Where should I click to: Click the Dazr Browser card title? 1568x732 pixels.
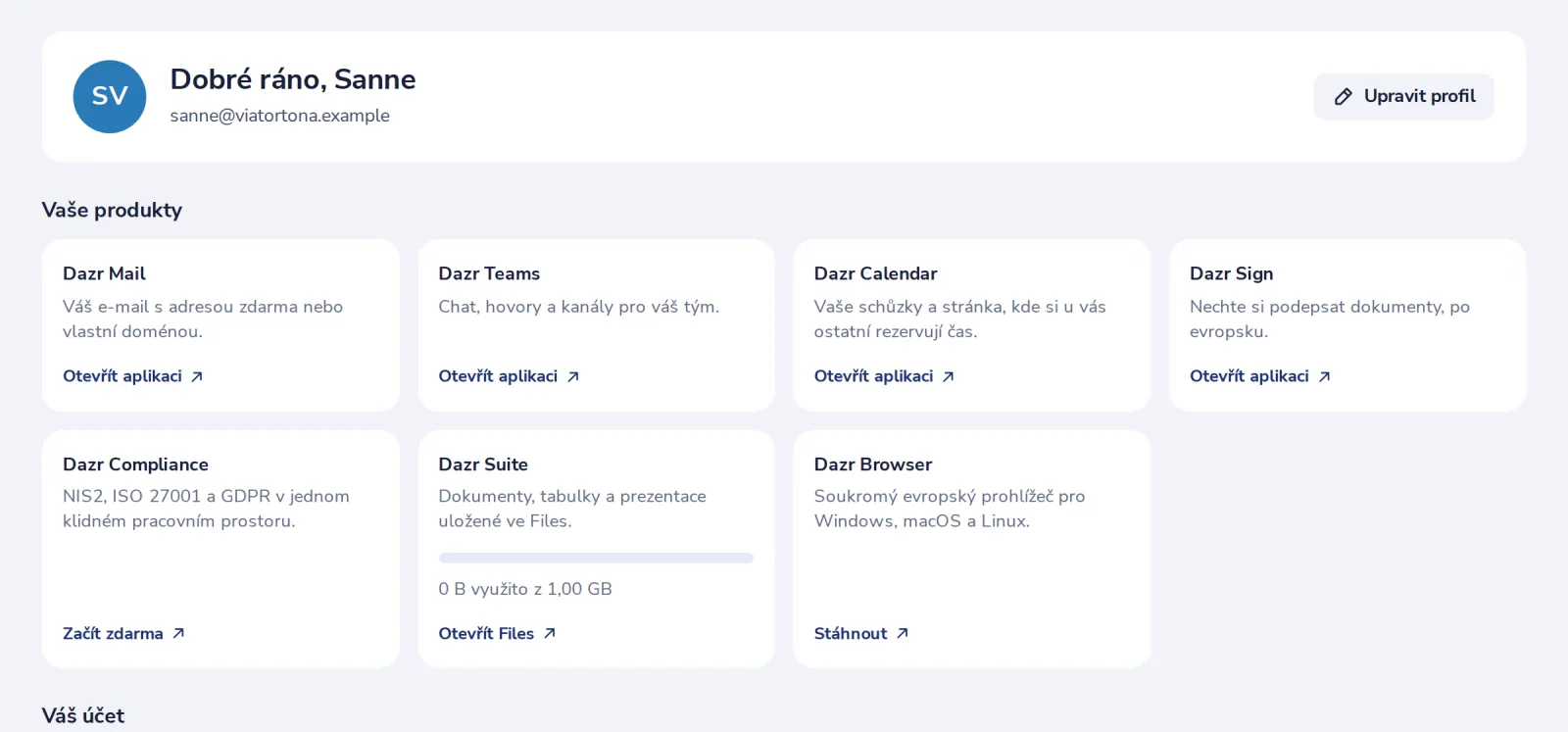873,464
